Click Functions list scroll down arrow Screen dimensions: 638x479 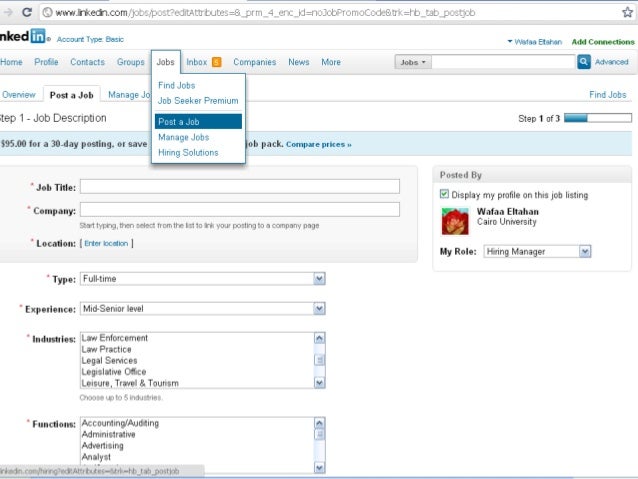pos(319,468)
